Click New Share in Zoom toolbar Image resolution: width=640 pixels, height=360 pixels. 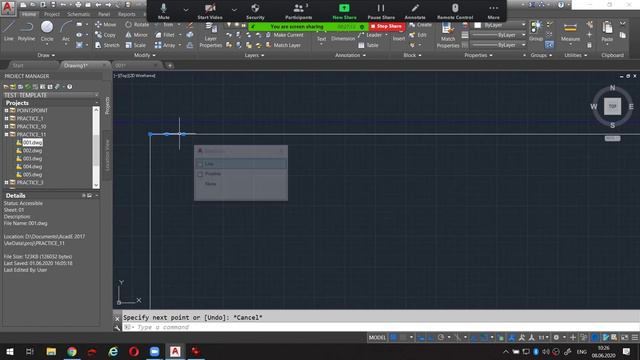344,11
